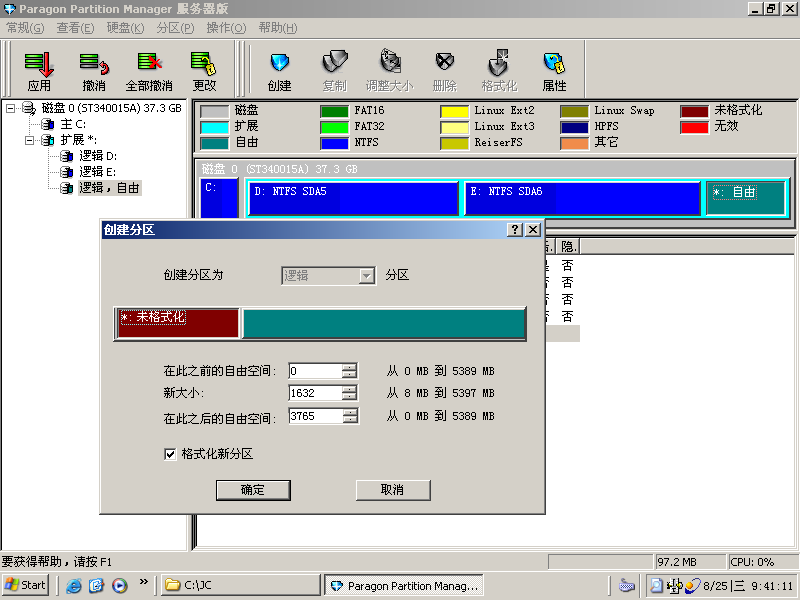Click the second quick launch icon
The image size is (800, 600).
(96, 585)
